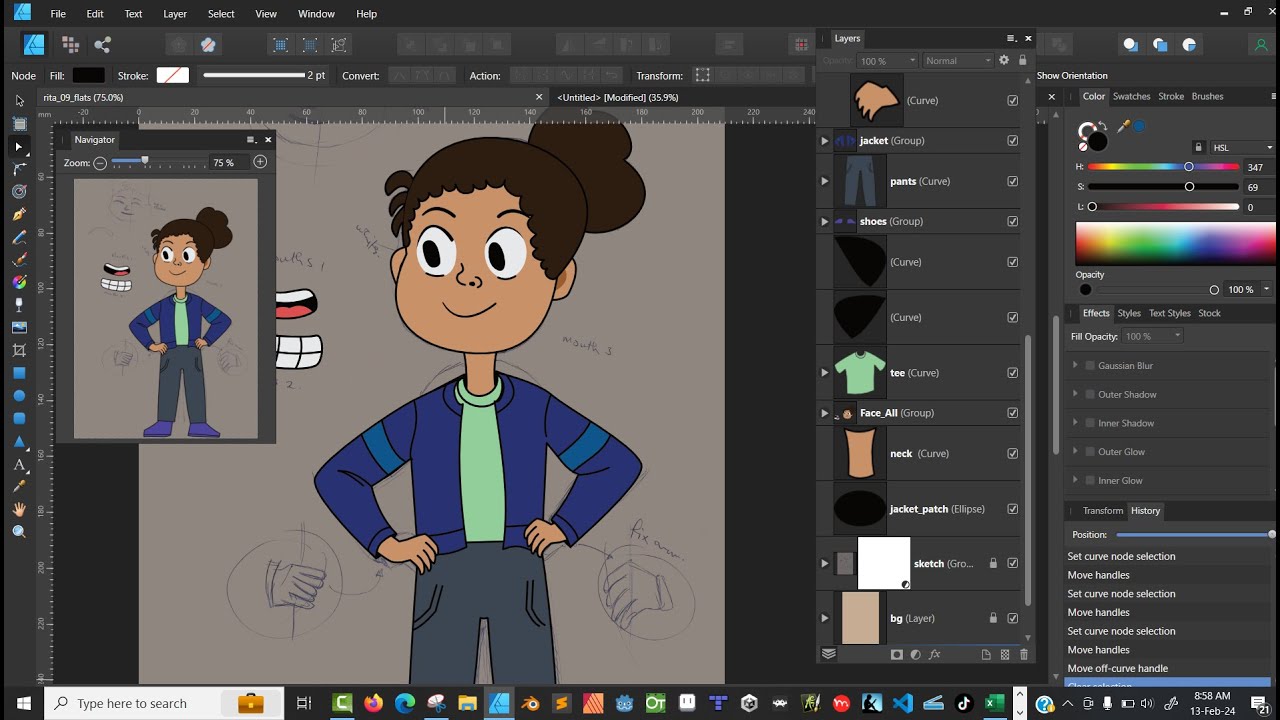Click the Fill color swatch
The width and height of the screenshot is (1280, 720).
[x=88, y=75]
